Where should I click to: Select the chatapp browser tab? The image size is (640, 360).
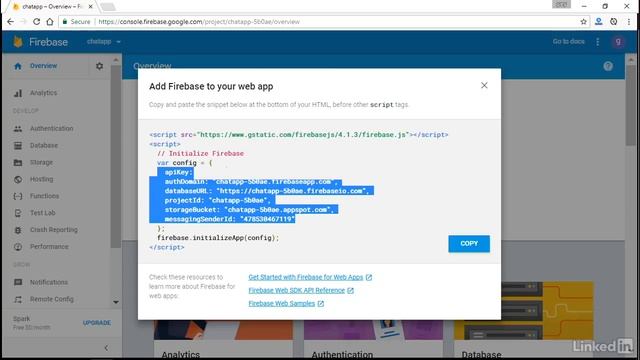point(52,7)
